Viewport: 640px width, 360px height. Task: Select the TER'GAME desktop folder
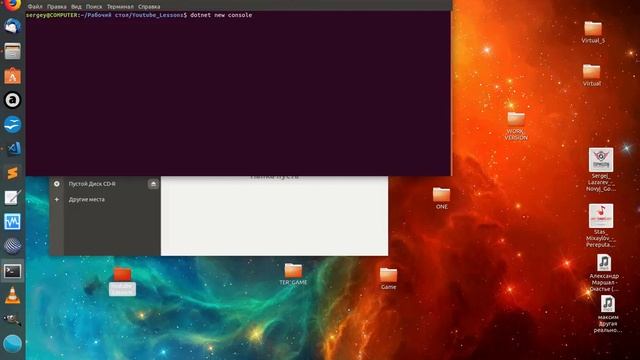[x=293, y=274]
